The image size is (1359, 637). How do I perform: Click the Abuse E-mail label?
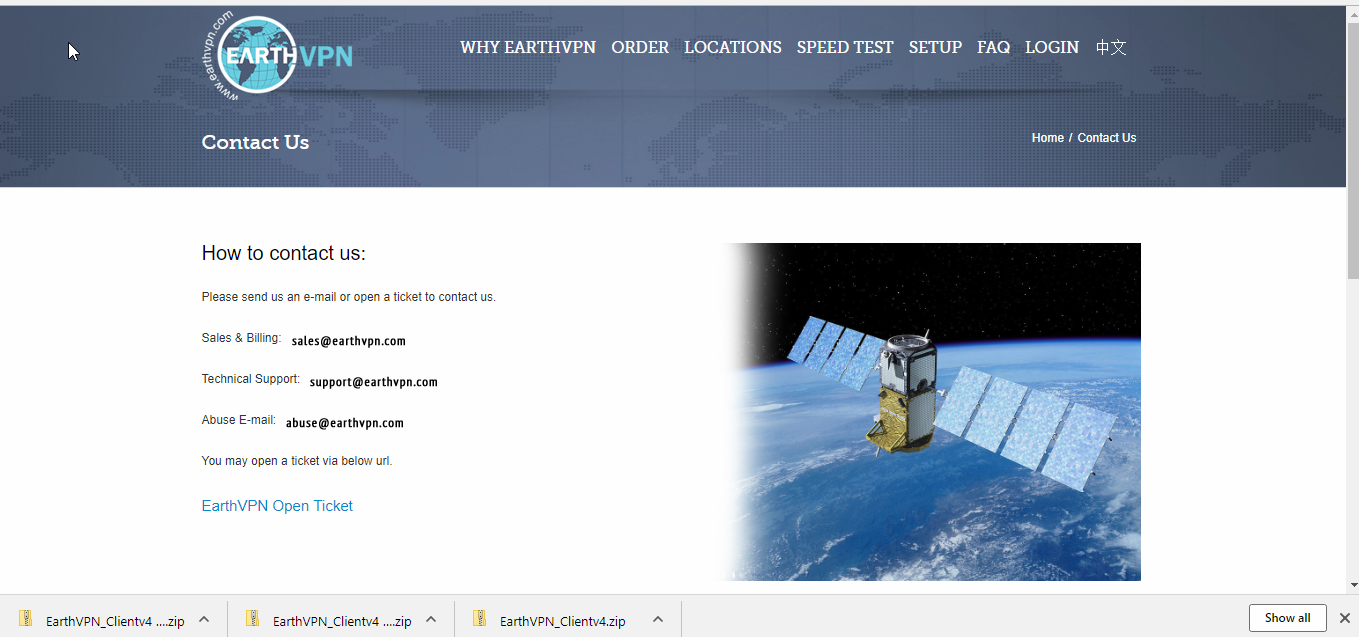[239, 420]
